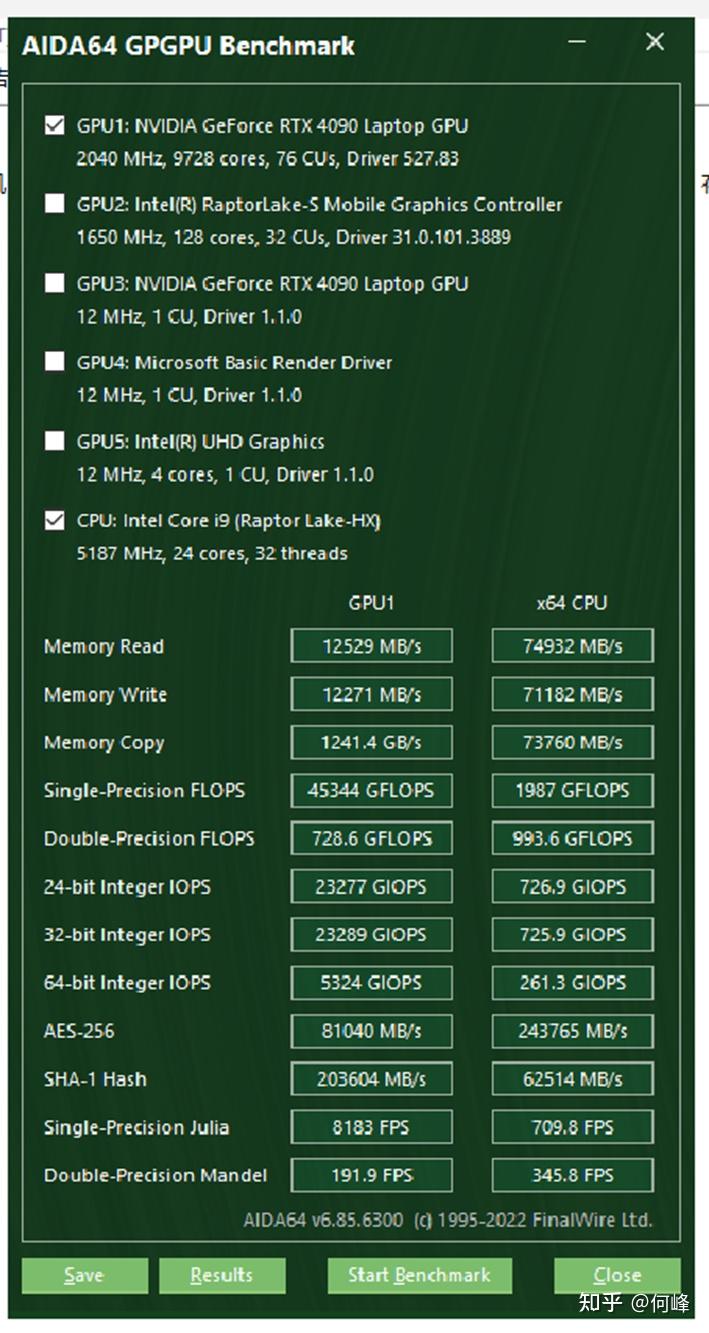
Task: Click CPU Memory Write 71182 MB/s
Action: [x=572, y=694]
